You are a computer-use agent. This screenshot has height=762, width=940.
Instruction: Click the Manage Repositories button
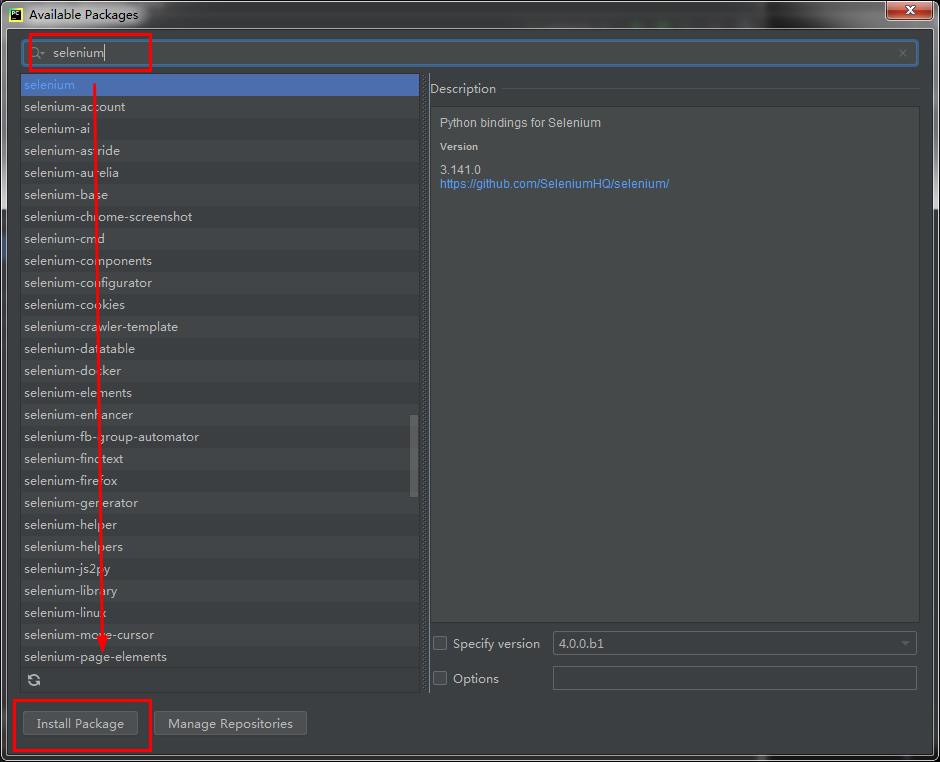coord(230,724)
